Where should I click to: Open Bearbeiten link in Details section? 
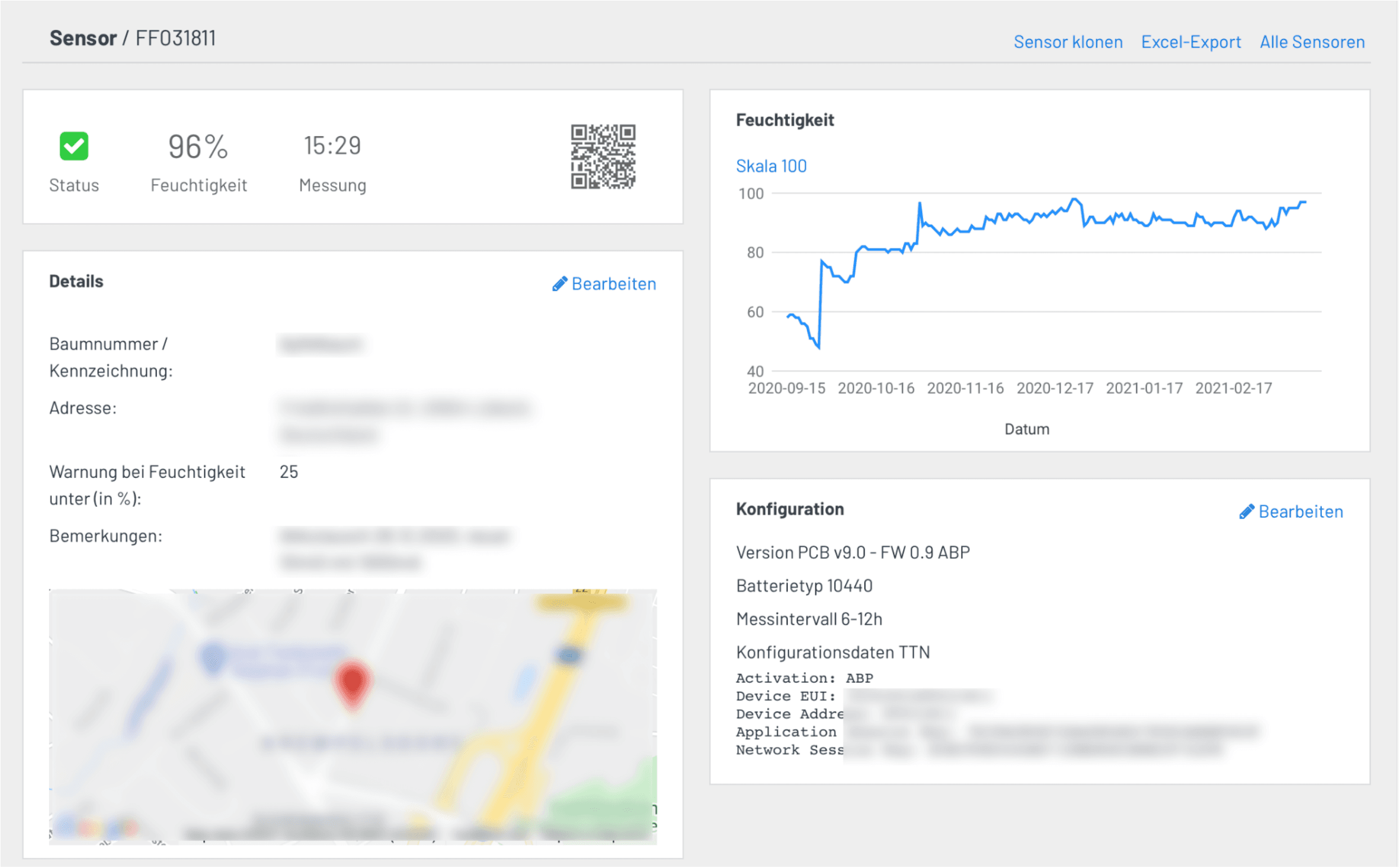(613, 284)
